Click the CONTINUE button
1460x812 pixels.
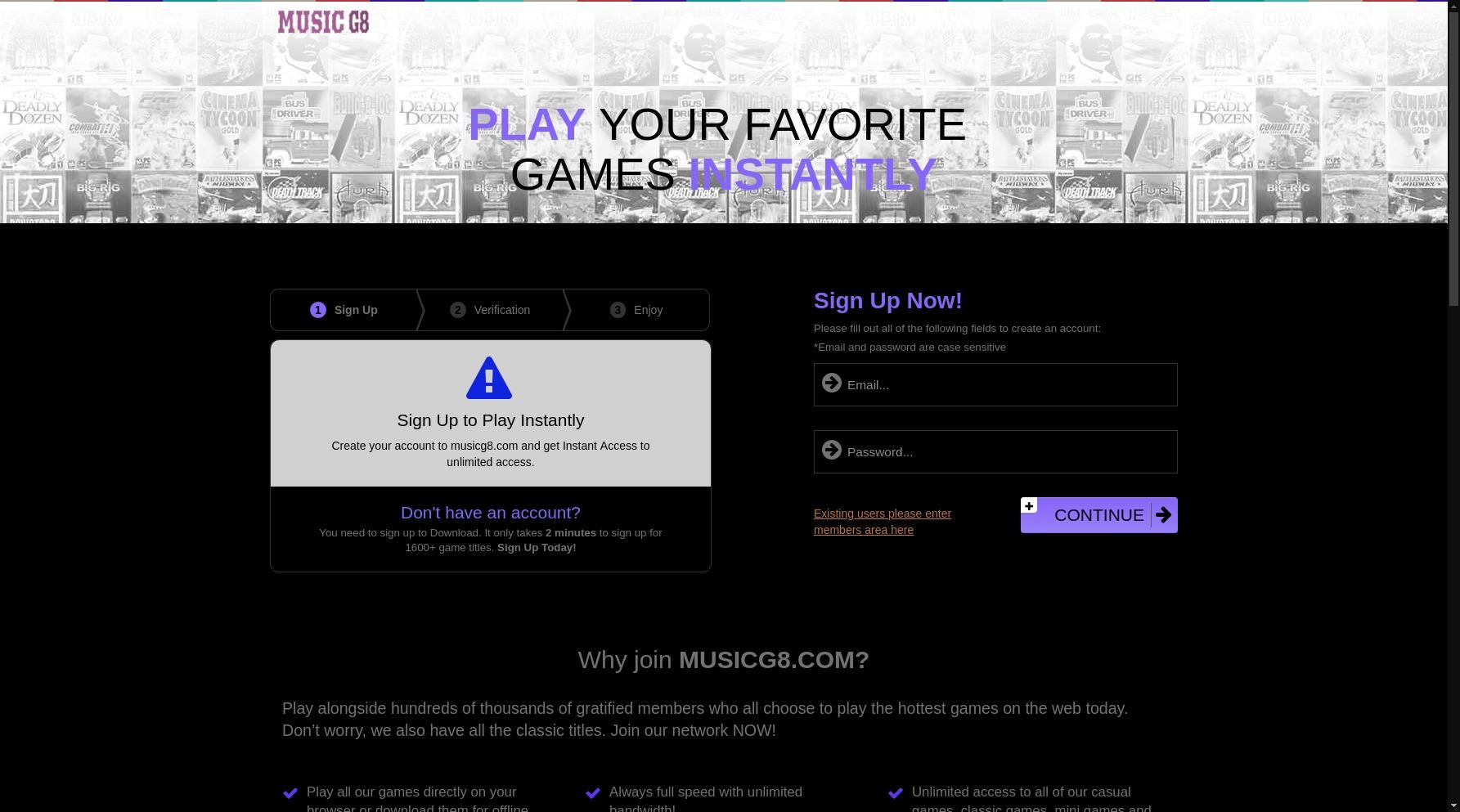pos(1099,515)
